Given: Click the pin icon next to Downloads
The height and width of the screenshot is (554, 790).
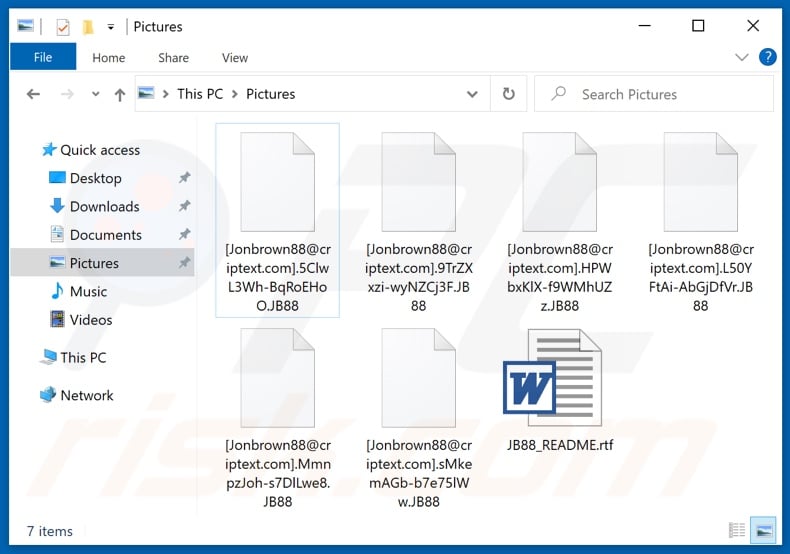Looking at the screenshot, I should [x=184, y=205].
